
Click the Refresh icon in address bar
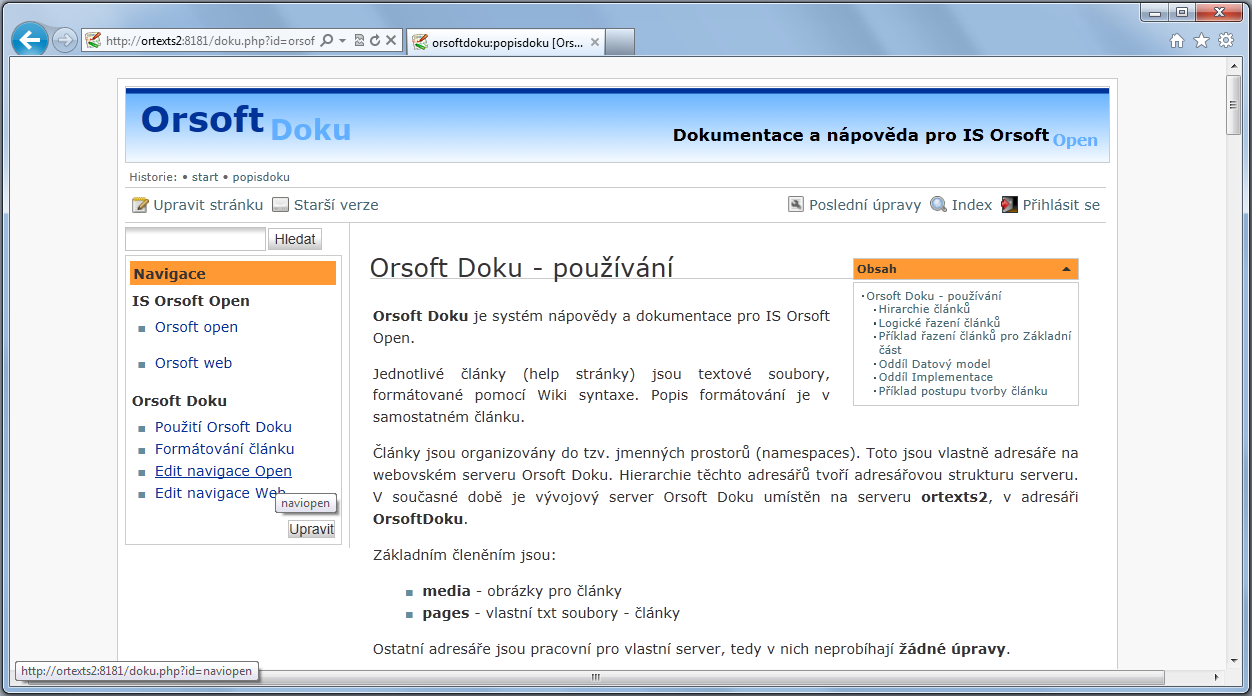[x=375, y=41]
